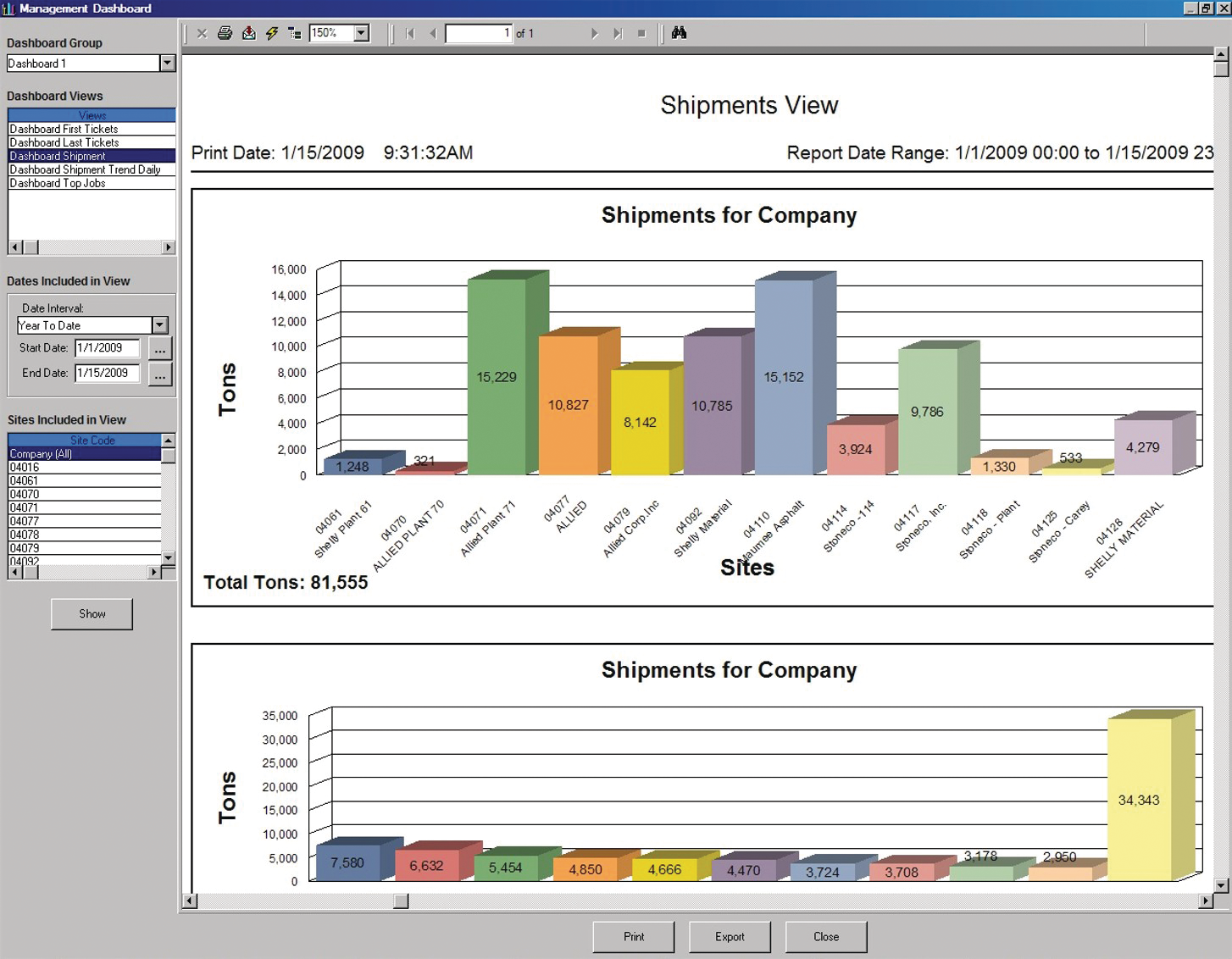Click the lightning bolt refresh icon
The height and width of the screenshot is (959, 1232).
tap(272, 33)
